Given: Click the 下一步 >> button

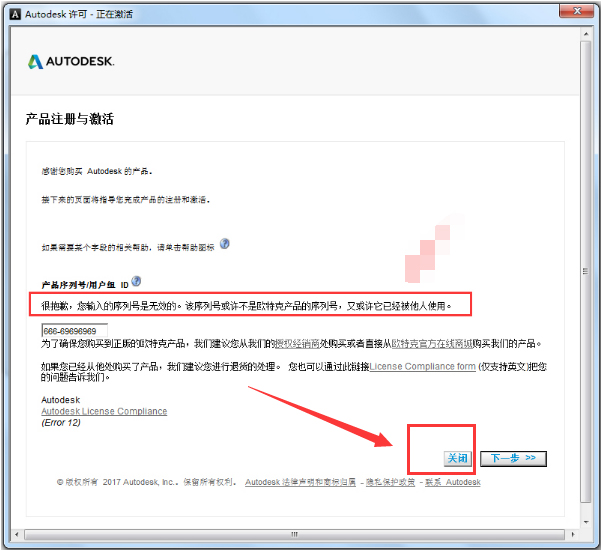Looking at the screenshot, I should click(x=513, y=458).
